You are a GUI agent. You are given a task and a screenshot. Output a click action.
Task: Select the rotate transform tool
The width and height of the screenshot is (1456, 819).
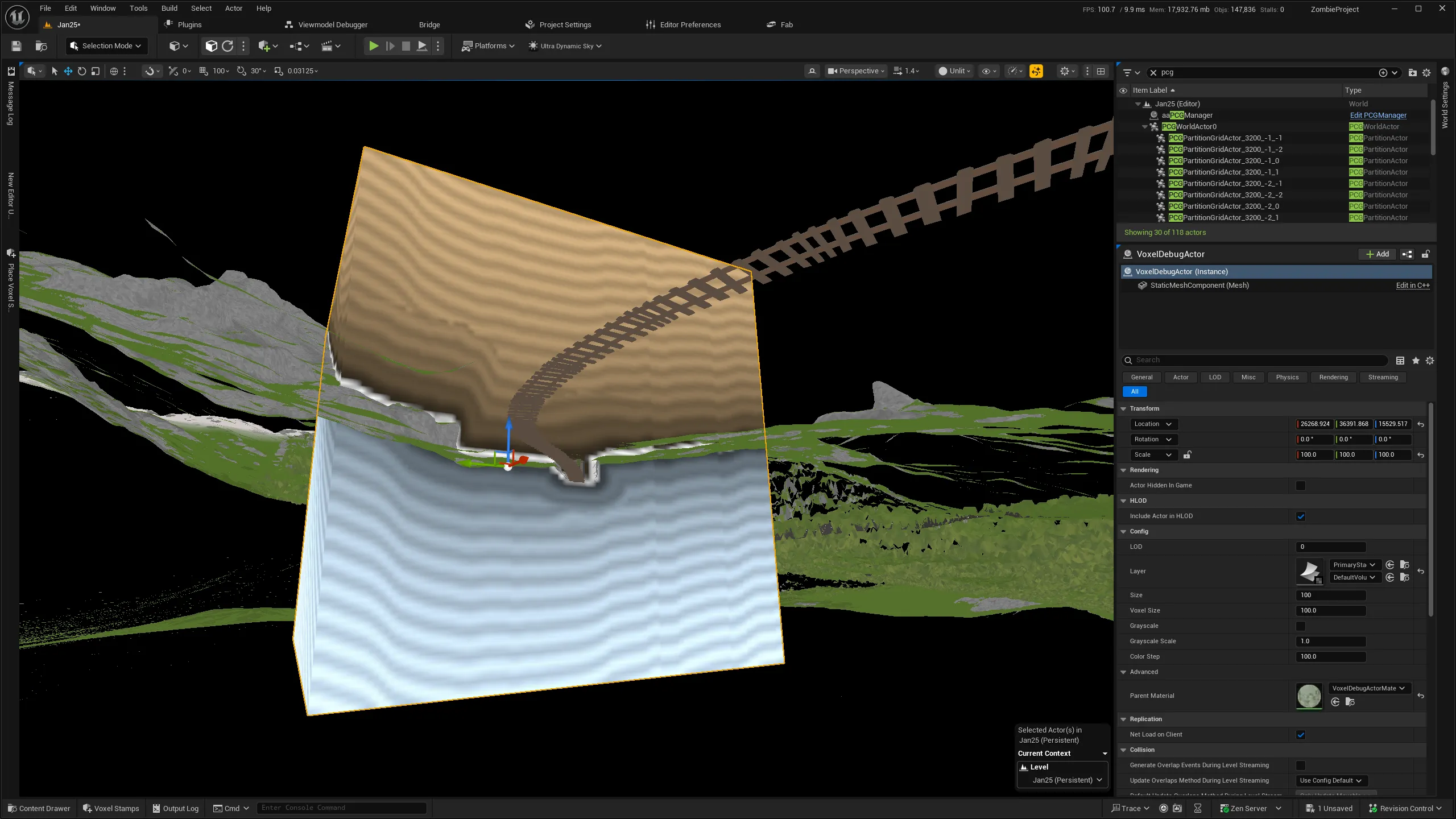(82, 71)
